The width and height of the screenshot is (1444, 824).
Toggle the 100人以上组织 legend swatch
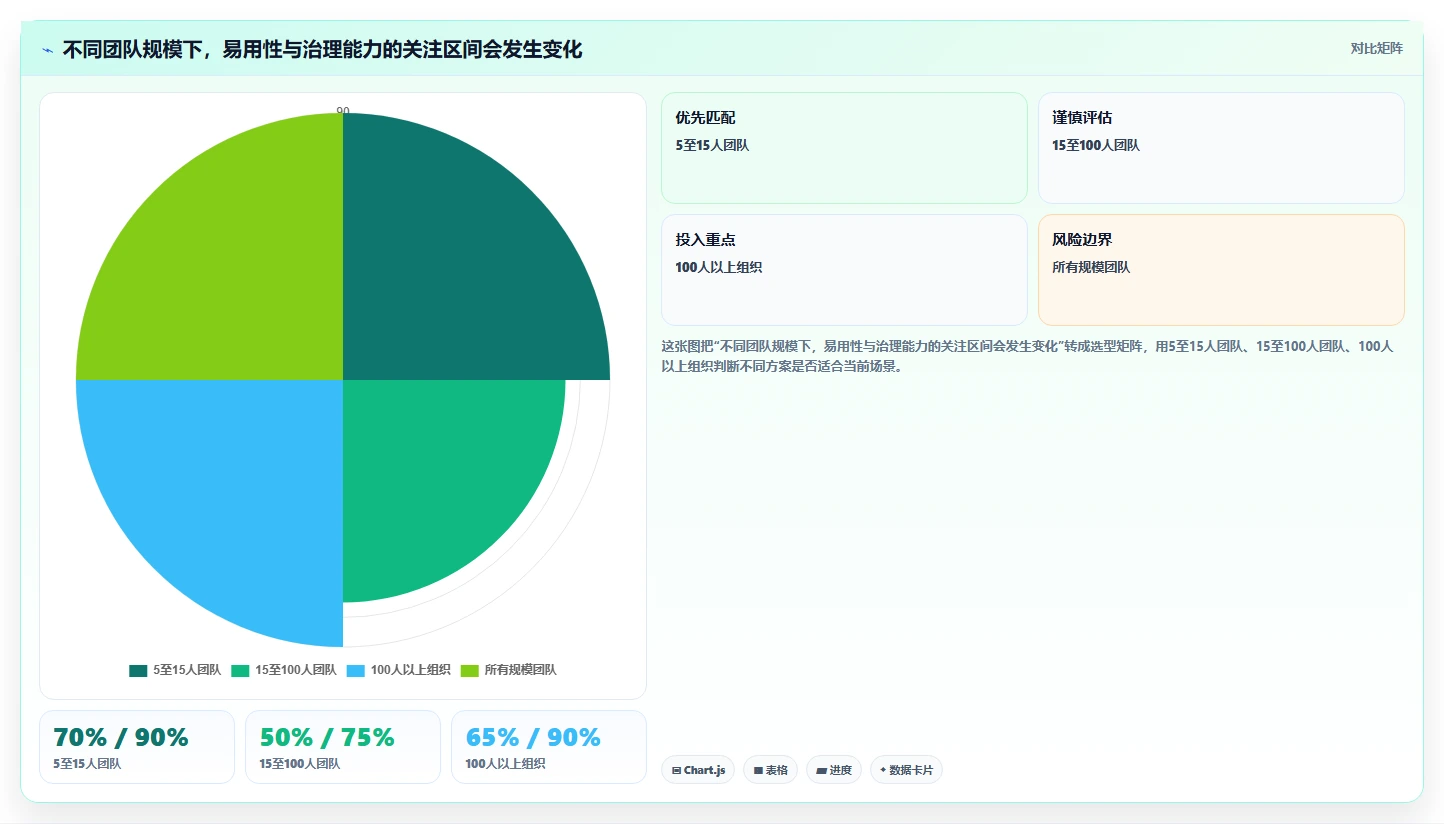[x=355, y=670]
